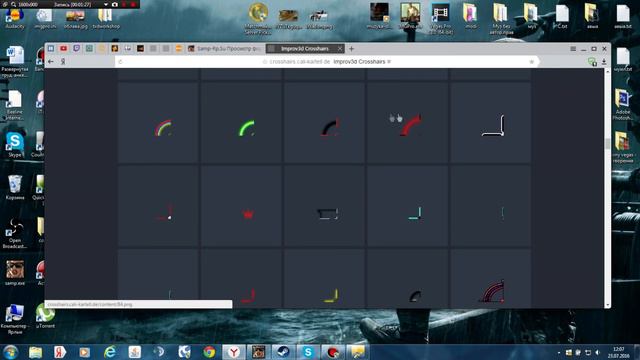Launch samp.exe desktop icon
640x360 pixels.
[x=15, y=273]
